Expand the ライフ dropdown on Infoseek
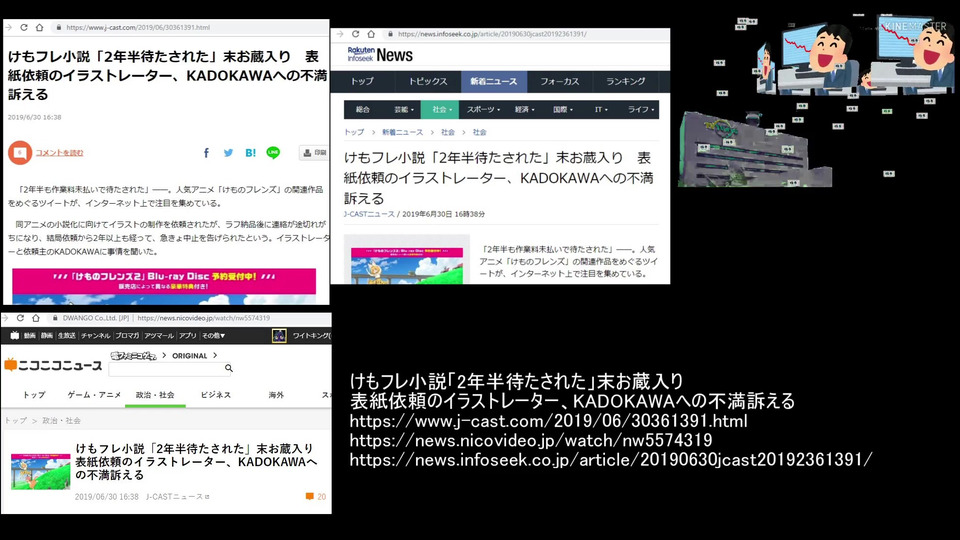 coord(640,110)
